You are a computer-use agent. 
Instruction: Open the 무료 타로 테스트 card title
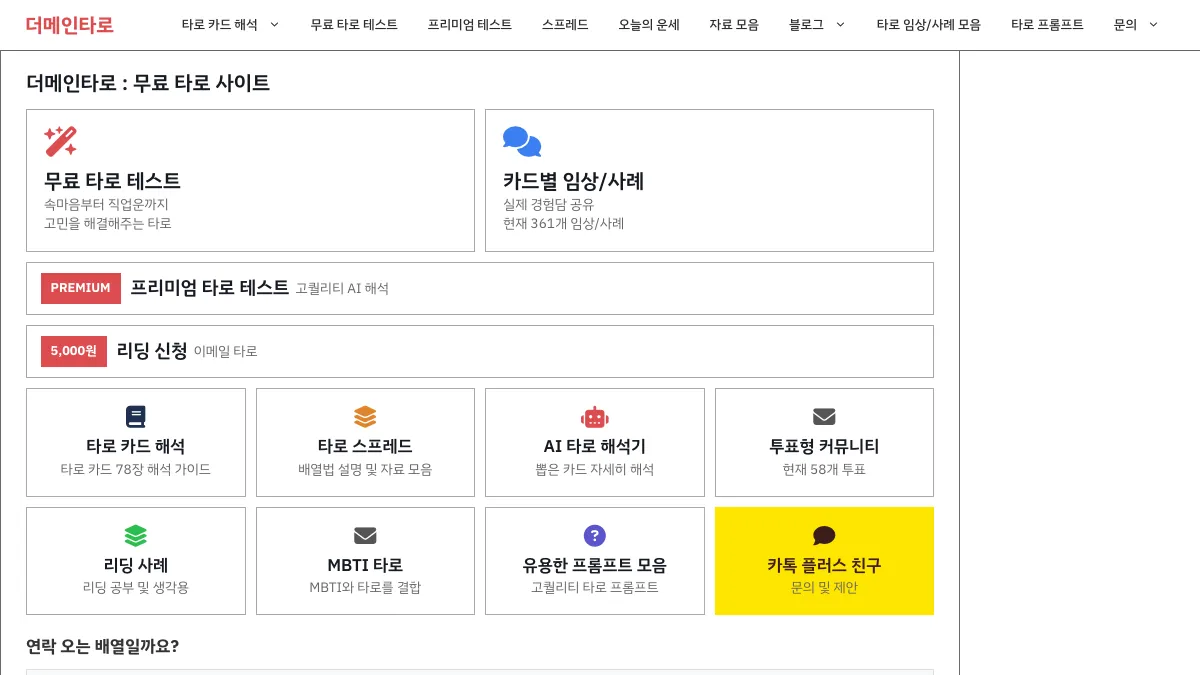pyautogui.click(x=112, y=181)
